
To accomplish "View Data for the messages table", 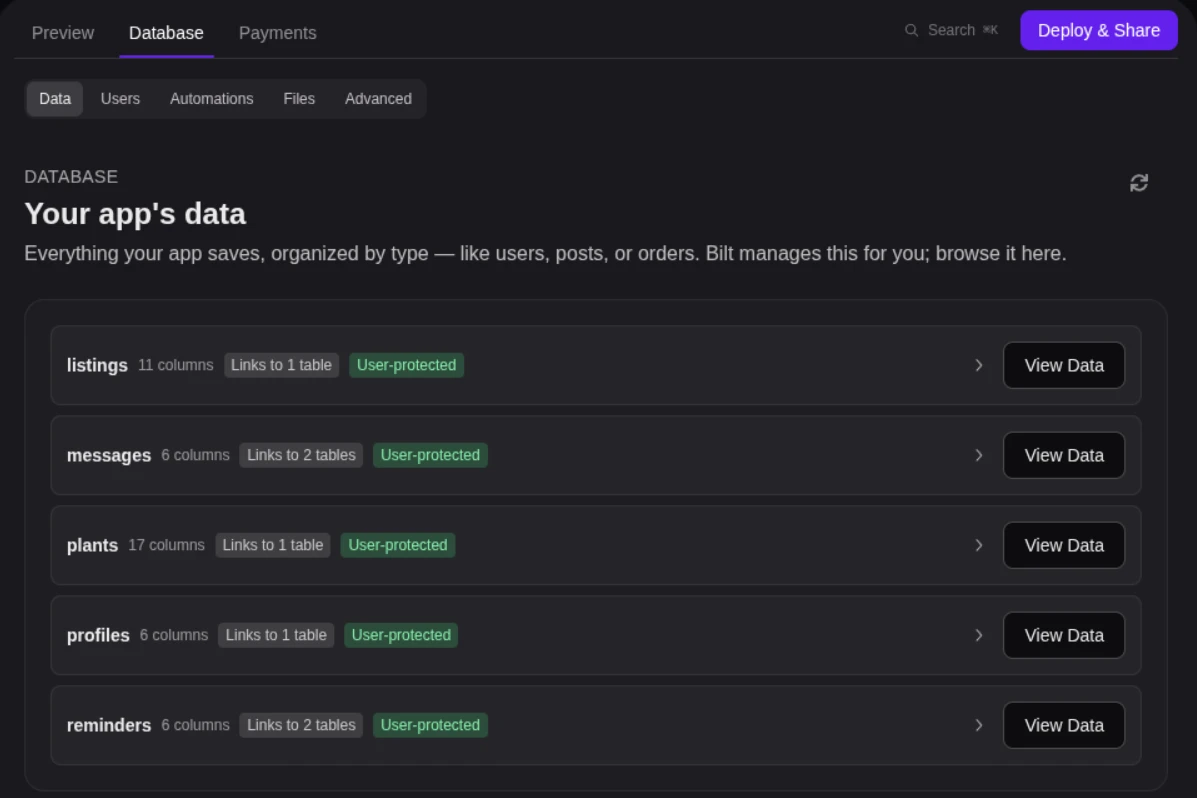I will (x=1063, y=456).
